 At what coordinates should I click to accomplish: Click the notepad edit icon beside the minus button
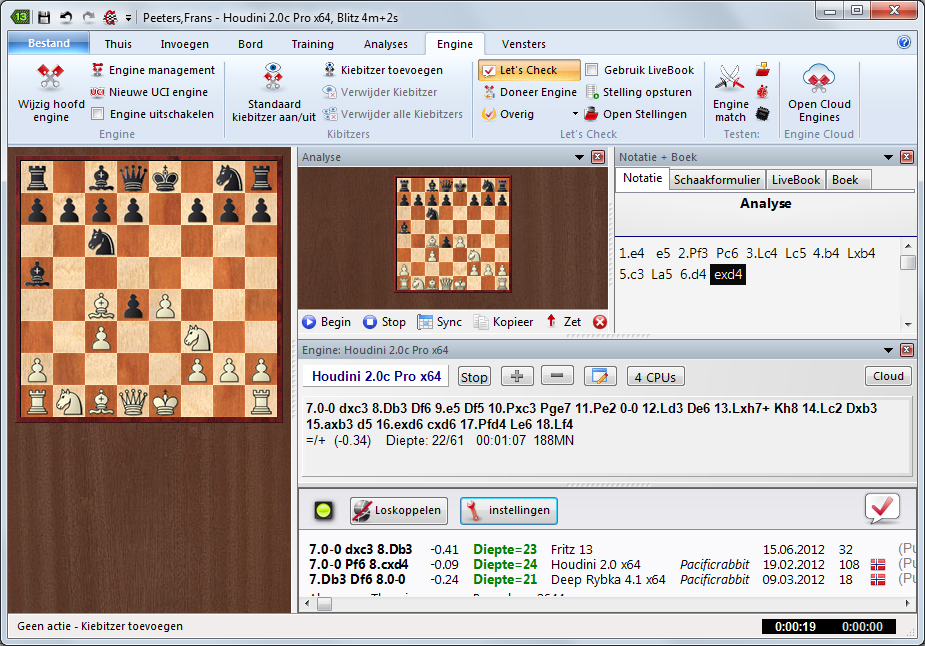click(x=600, y=376)
